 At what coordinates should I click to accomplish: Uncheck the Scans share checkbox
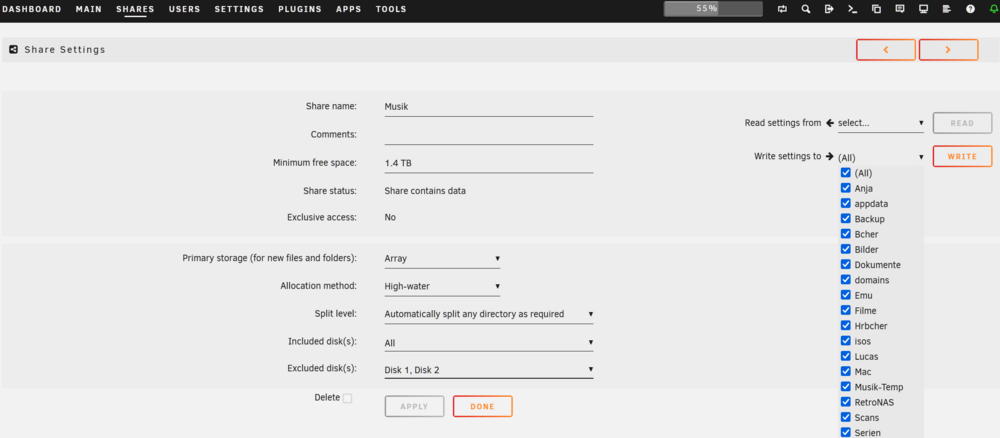846,418
